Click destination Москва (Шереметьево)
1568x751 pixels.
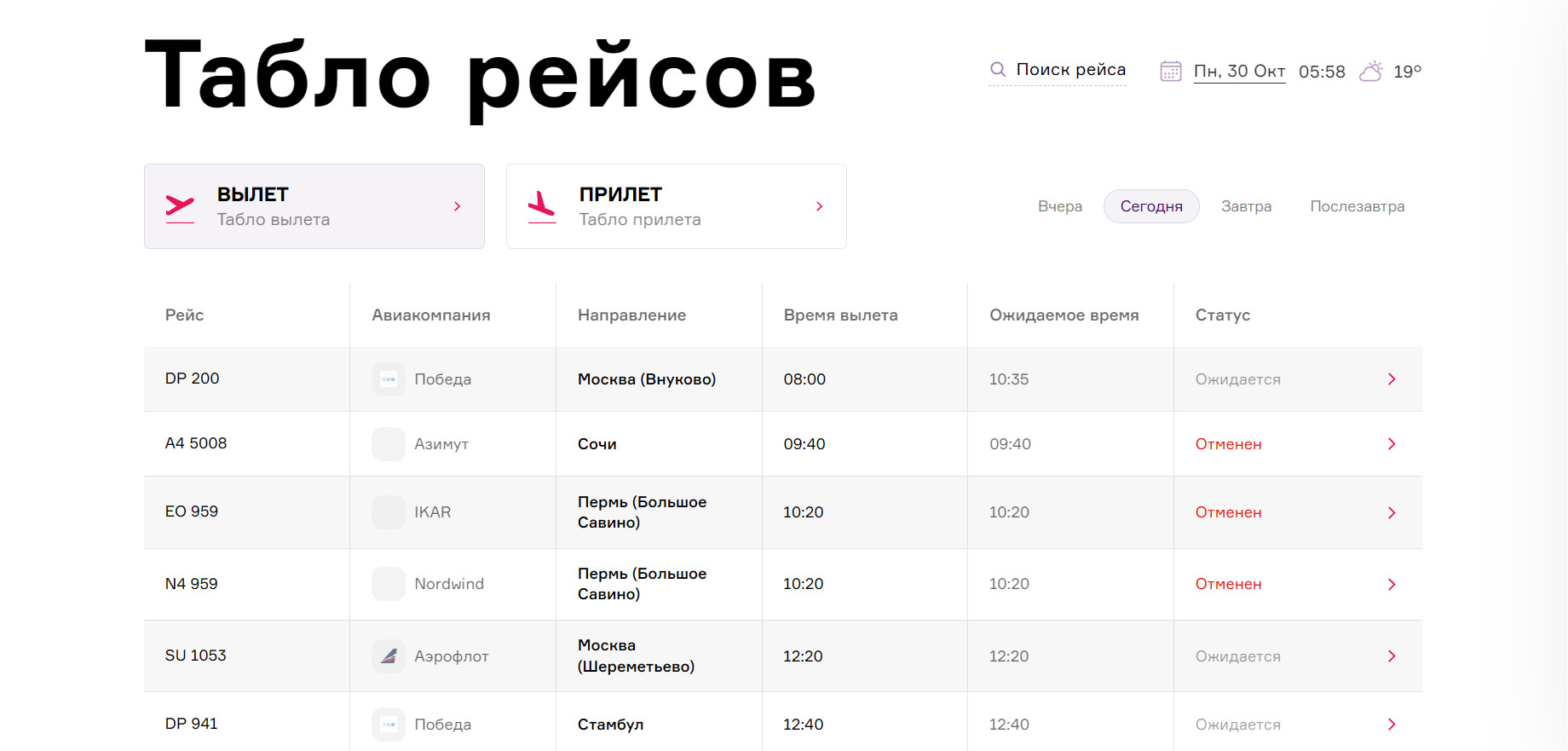point(637,656)
